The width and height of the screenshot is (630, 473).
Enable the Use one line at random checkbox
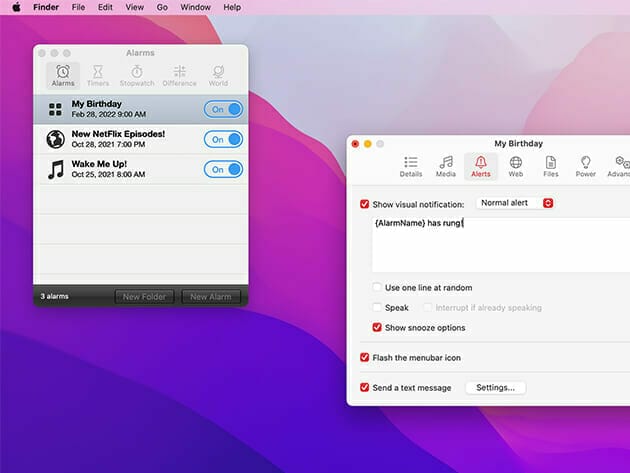click(x=377, y=288)
